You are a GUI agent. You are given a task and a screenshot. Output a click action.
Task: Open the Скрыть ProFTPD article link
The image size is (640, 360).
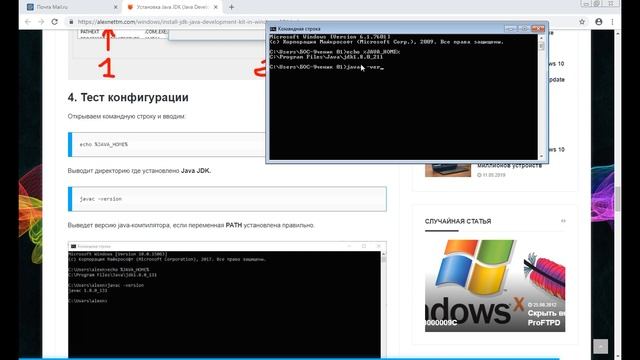coord(546,318)
